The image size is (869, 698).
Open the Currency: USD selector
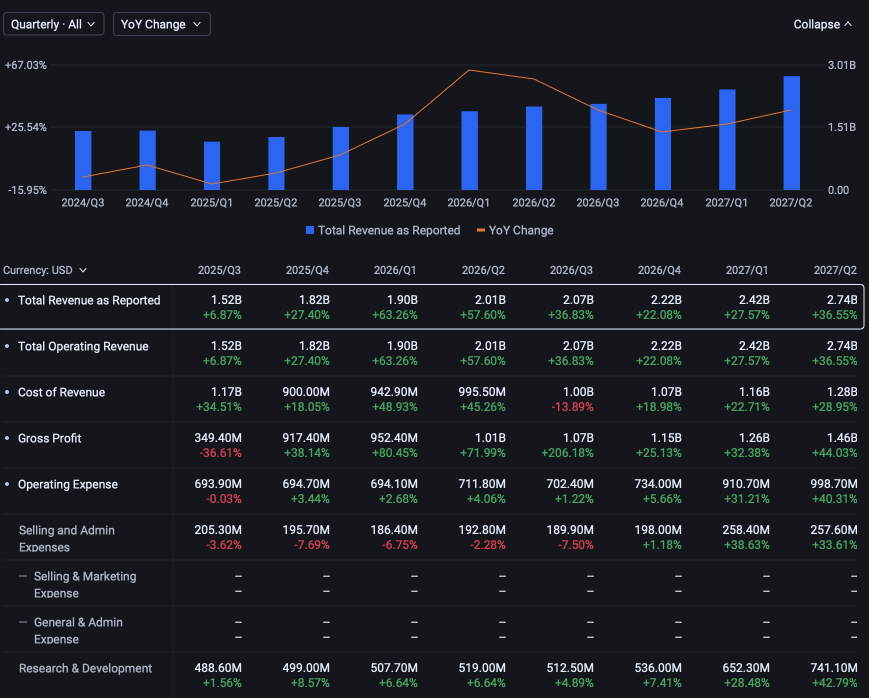tap(45, 270)
